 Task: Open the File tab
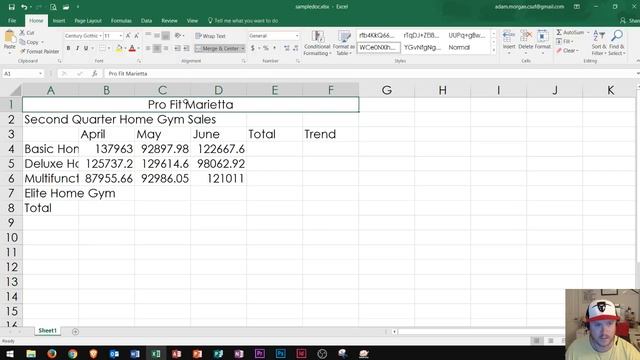click(12, 20)
